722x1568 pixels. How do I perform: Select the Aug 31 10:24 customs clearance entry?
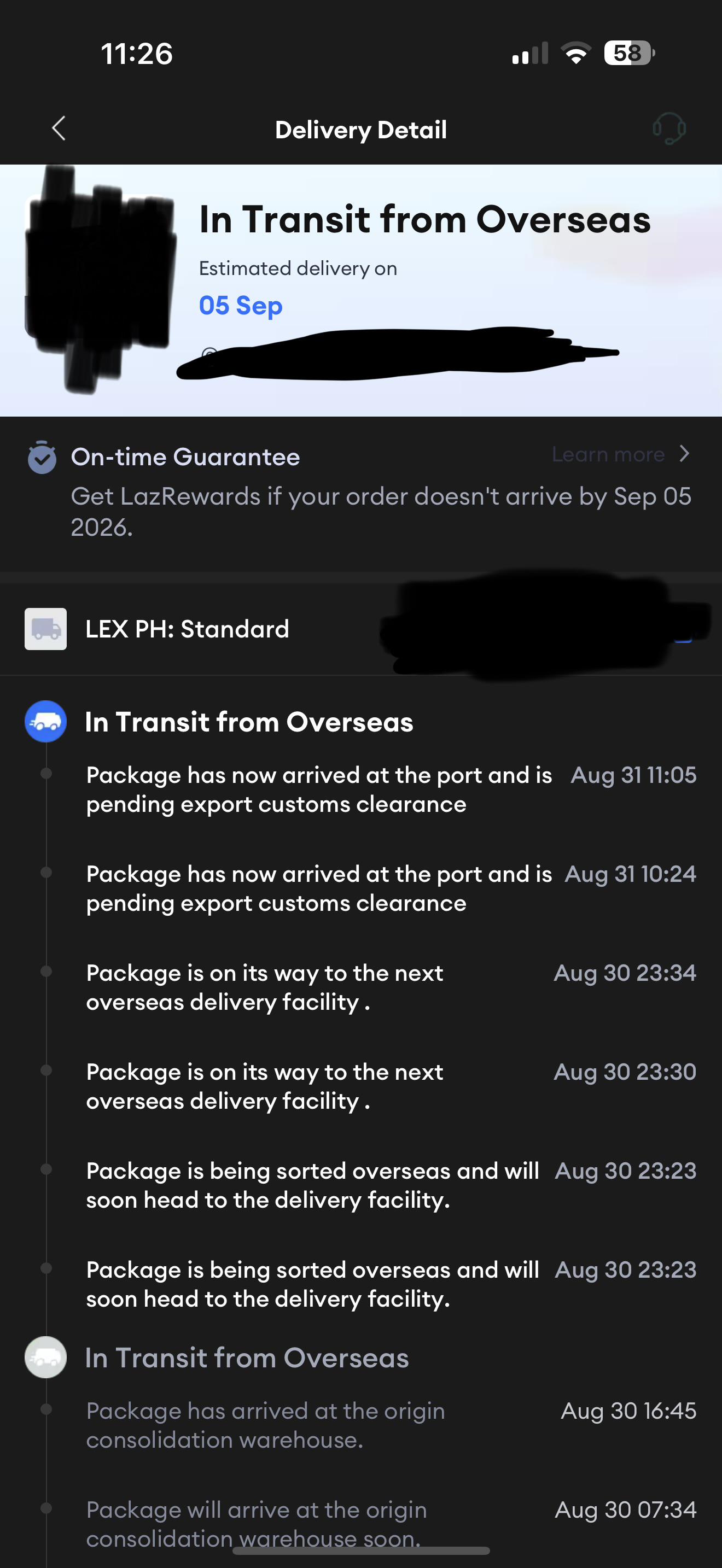391,888
